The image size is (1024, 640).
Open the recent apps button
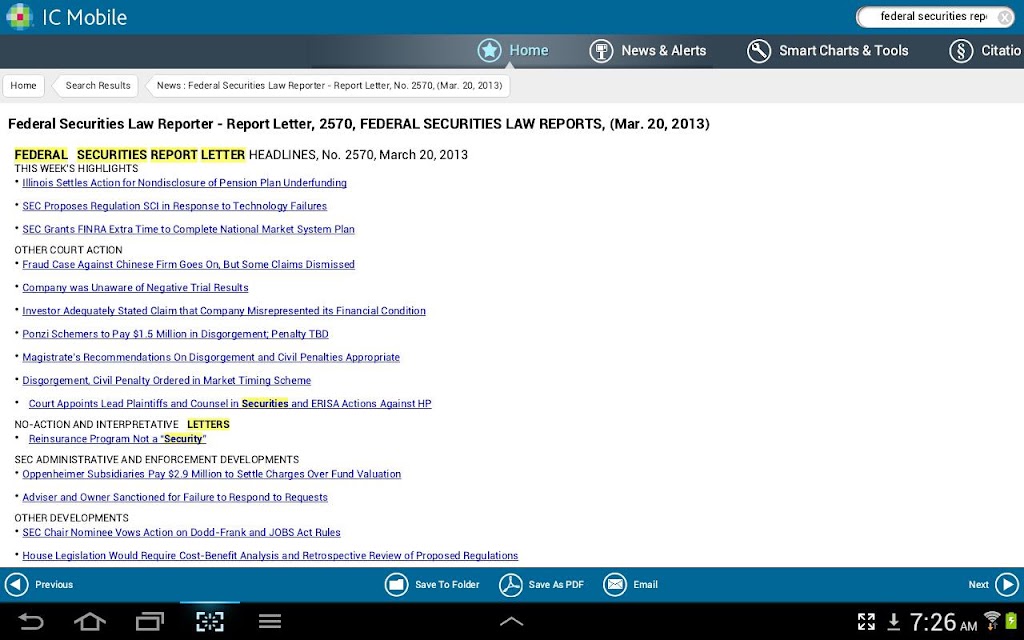(x=150, y=621)
